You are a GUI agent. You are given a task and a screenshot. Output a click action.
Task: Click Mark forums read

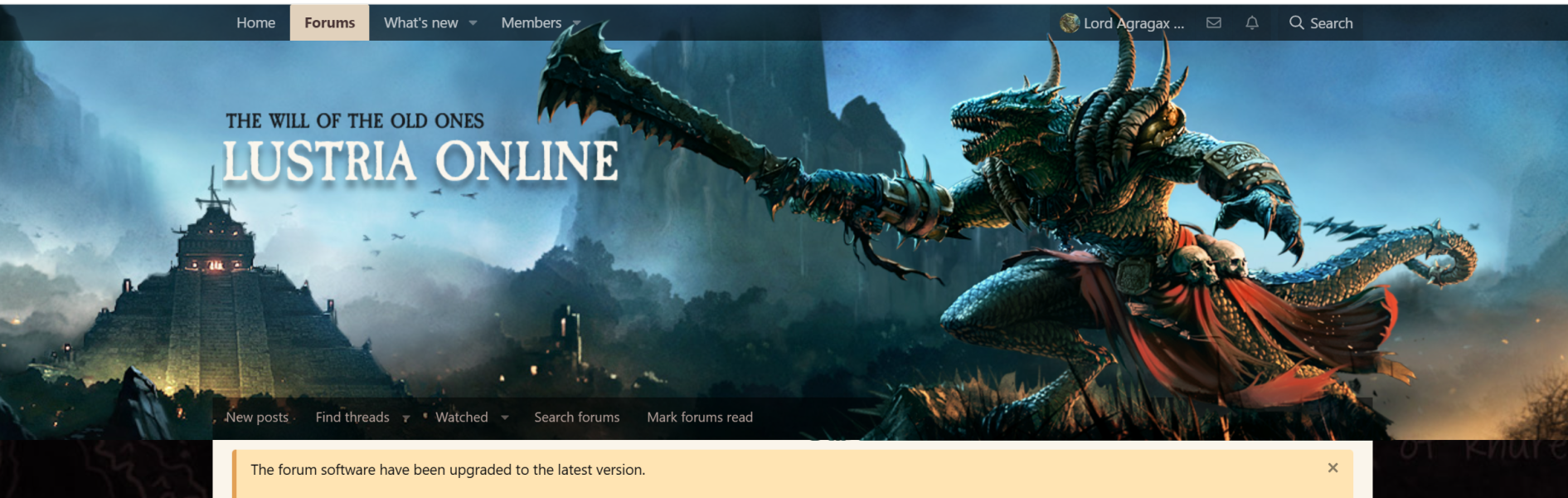[700, 417]
